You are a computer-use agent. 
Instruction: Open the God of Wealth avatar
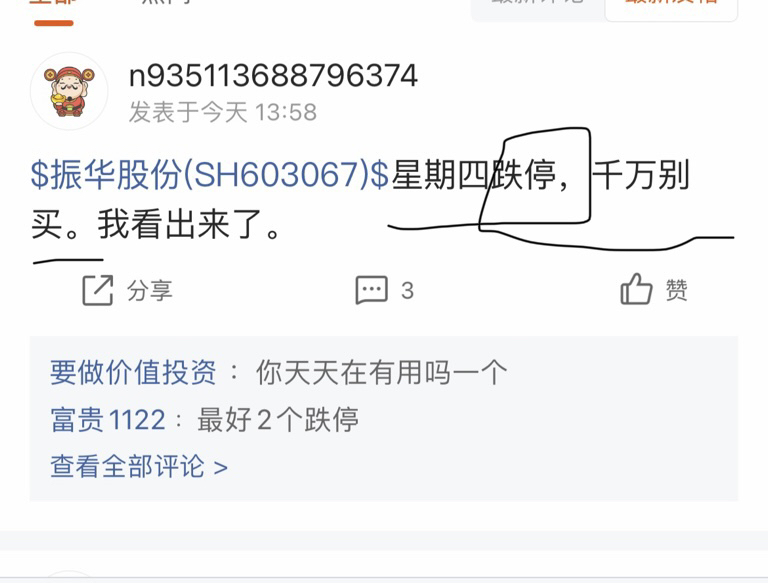click(69, 92)
